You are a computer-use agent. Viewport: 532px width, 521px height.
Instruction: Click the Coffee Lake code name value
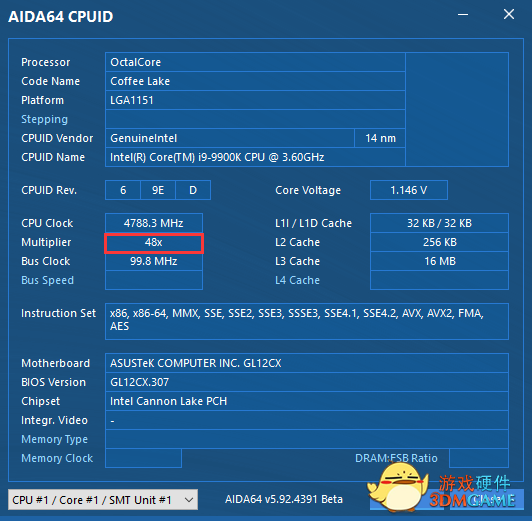tap(255, 81)
